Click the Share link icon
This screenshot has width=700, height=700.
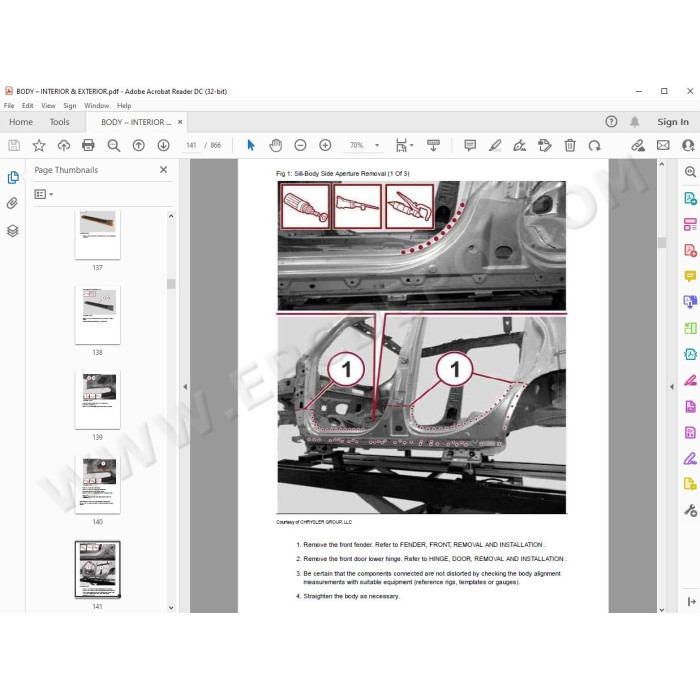[x=638, y=145]
